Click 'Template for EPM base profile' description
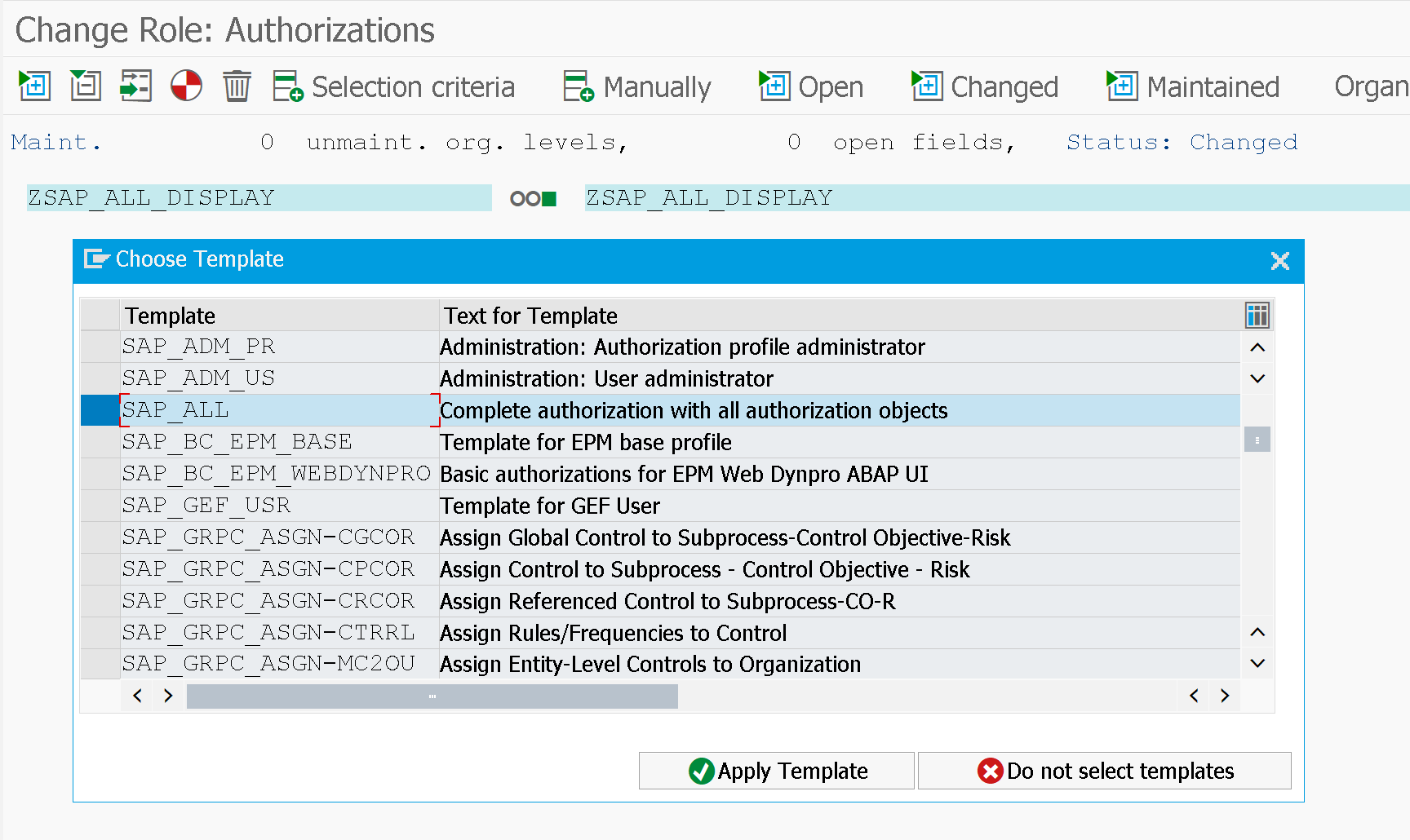1410x840 pixels. coord(586,442)
